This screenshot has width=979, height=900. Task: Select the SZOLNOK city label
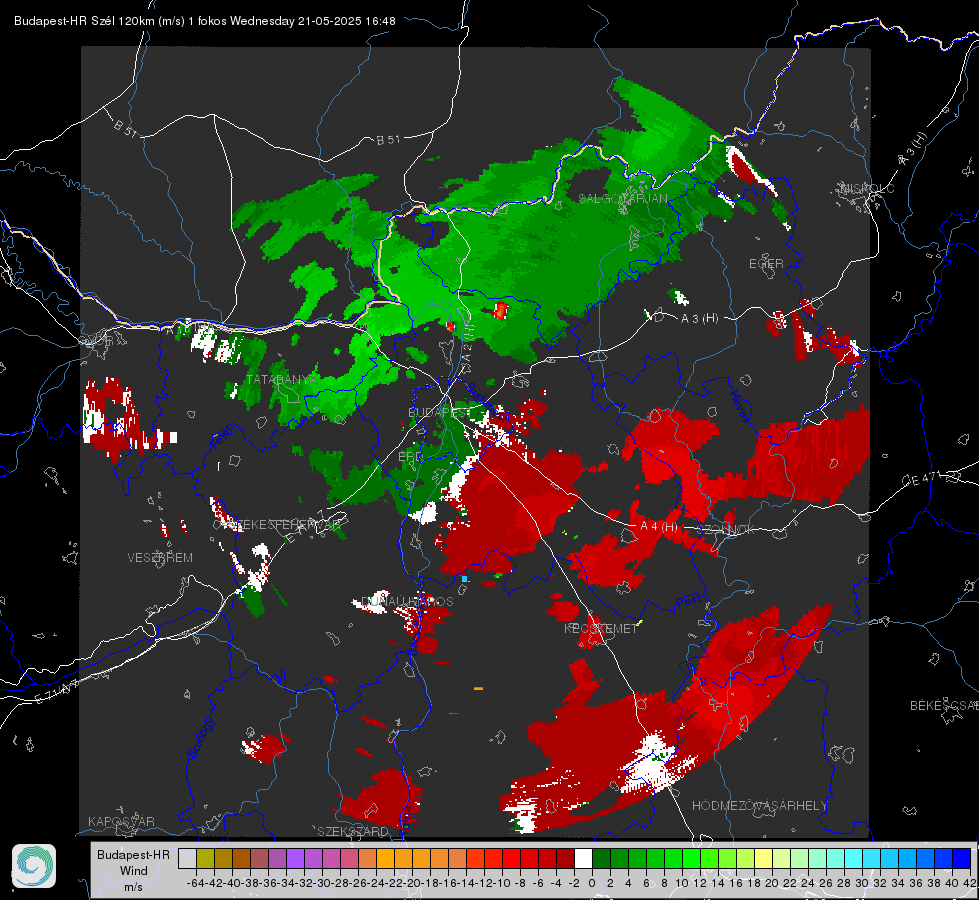726,530
